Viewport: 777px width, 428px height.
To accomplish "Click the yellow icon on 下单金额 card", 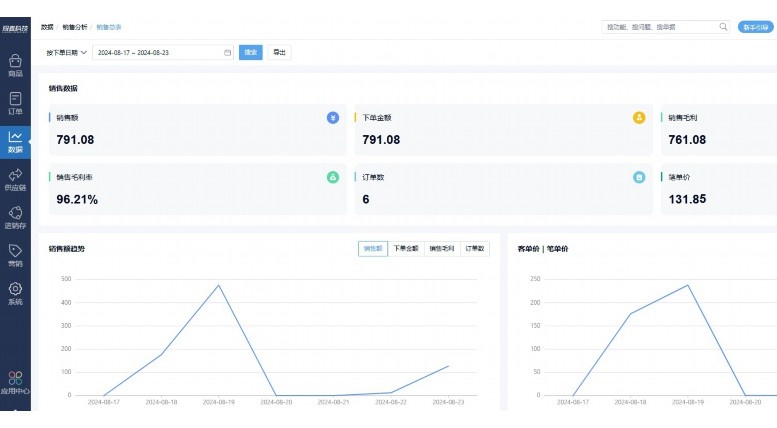I will click(639, 117).
